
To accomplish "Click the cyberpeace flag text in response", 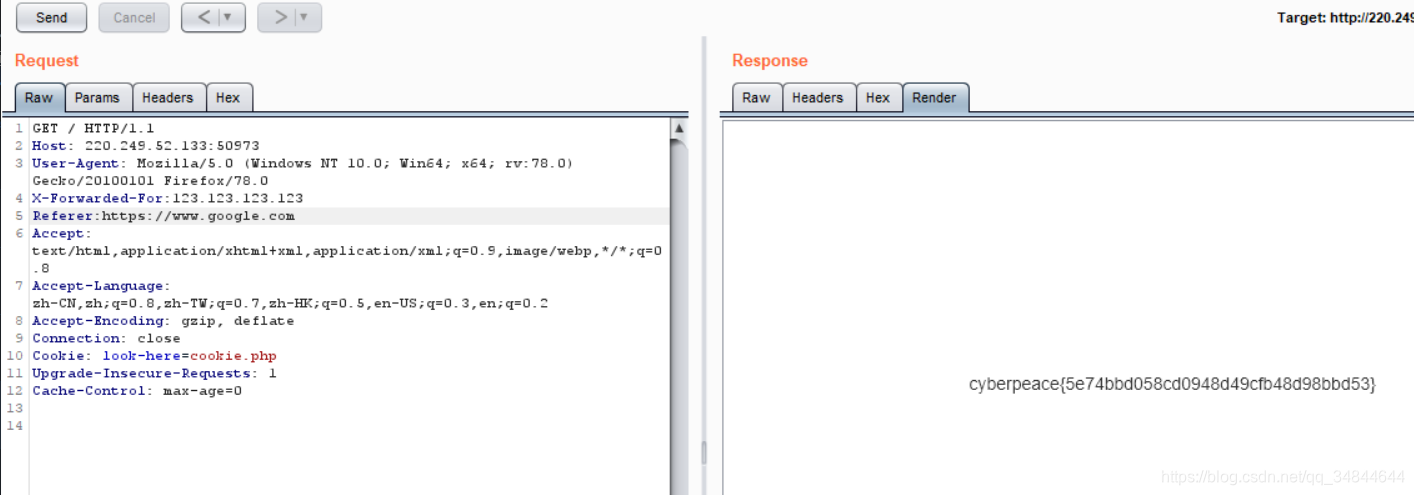I will tap(1172, 384).
